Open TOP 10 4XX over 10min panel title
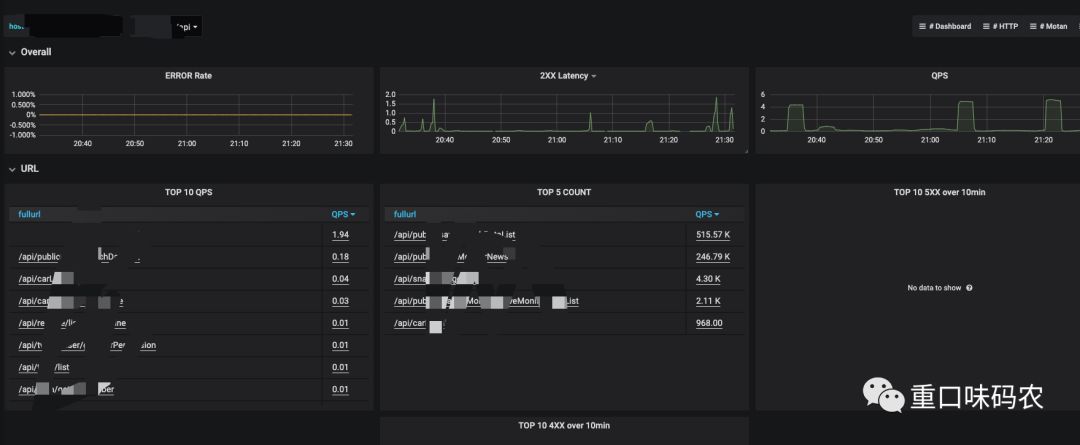The image size is (1080, 445). pos(564,426)
